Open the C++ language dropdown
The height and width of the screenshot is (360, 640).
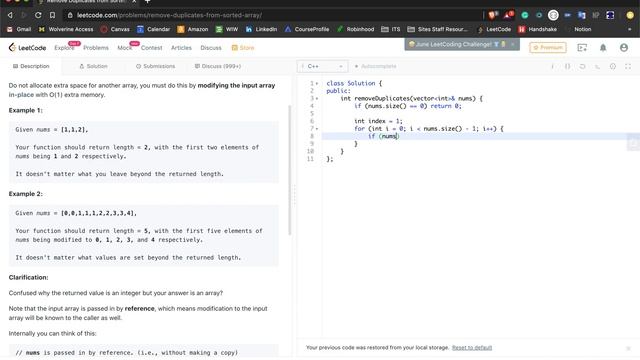pyautogui.click(x=322, y=66)
